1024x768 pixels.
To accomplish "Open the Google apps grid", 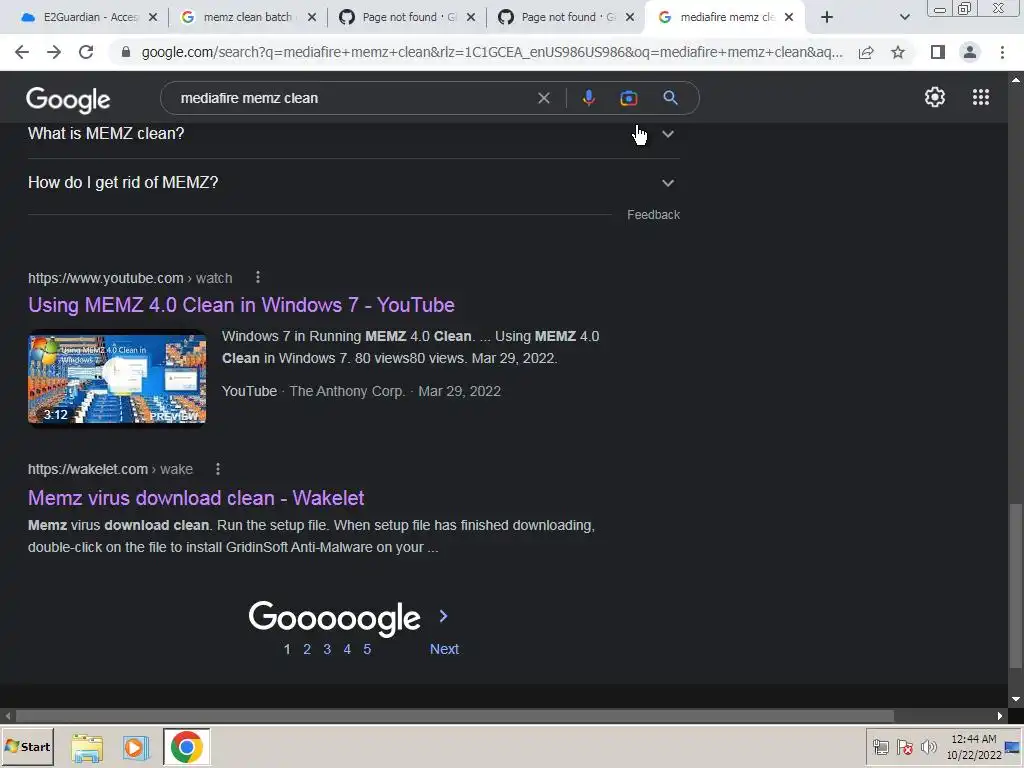I will coord(981,97).
